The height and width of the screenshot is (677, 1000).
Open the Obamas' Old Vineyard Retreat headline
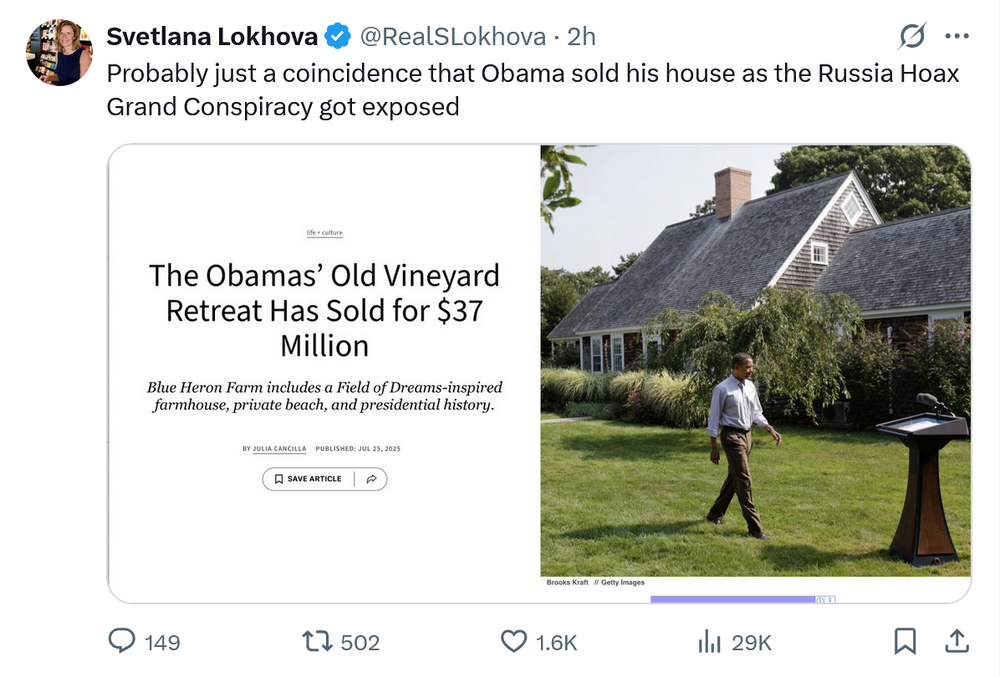[x=324, y=310]
